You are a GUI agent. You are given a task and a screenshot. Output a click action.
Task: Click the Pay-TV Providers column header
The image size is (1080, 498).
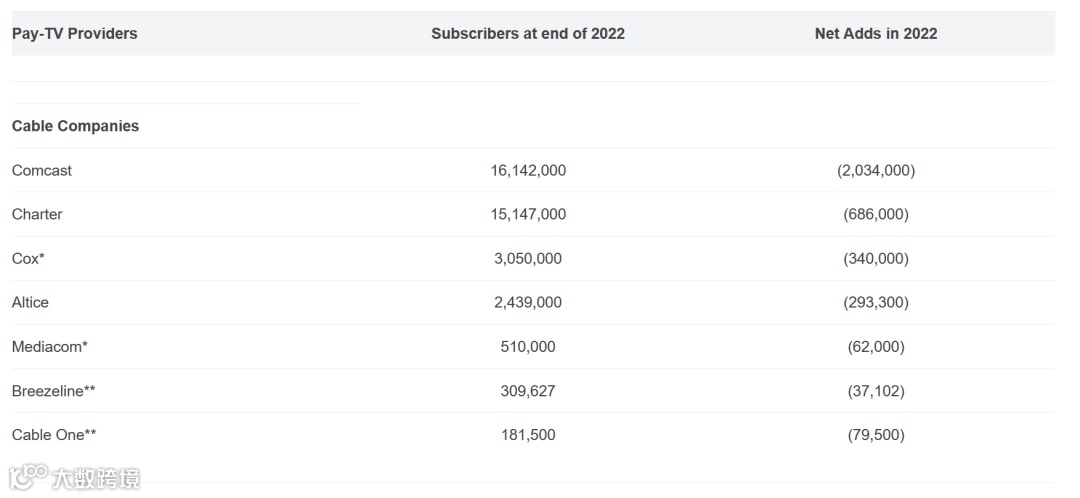[75, 33]
